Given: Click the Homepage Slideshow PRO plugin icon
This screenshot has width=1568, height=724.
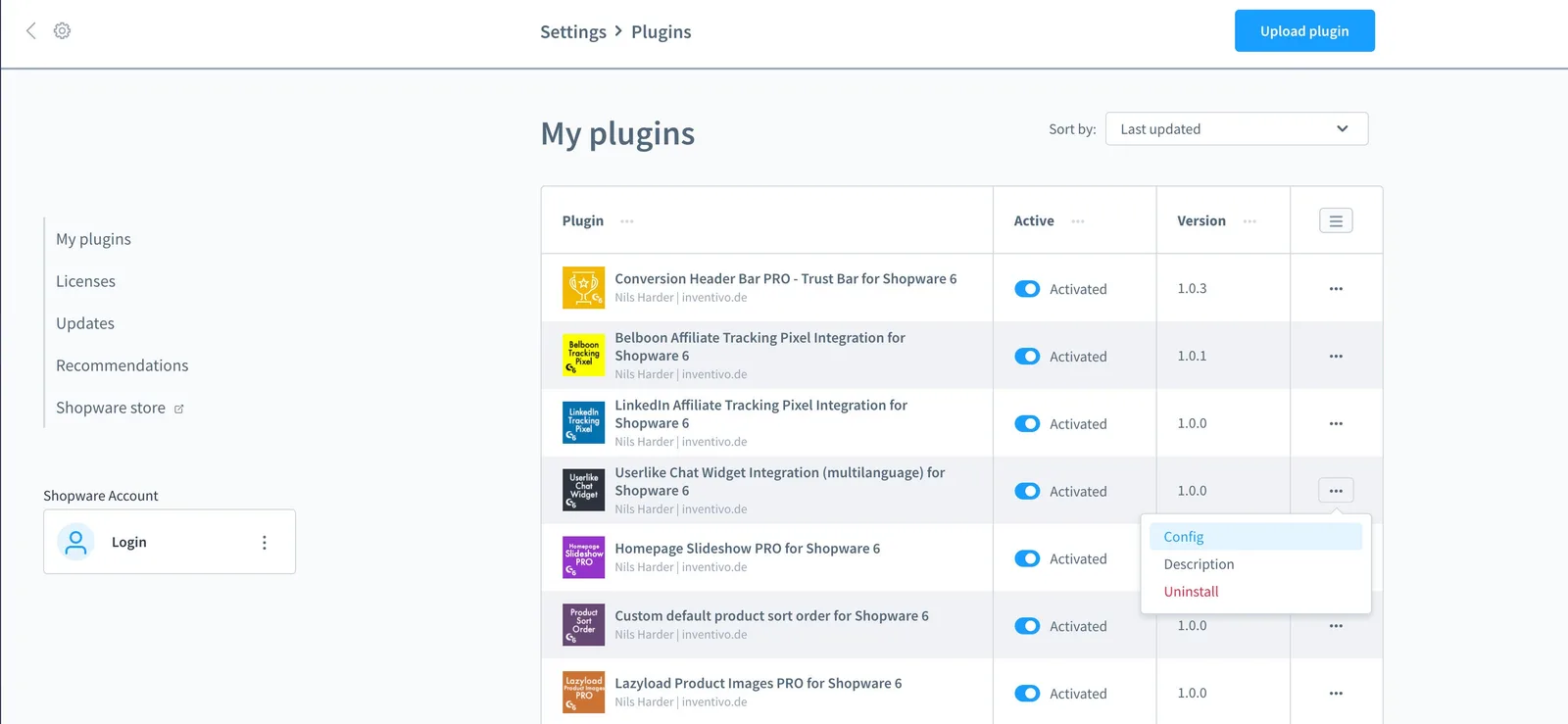Looking at the screenshot, I should tap(583, 557).
